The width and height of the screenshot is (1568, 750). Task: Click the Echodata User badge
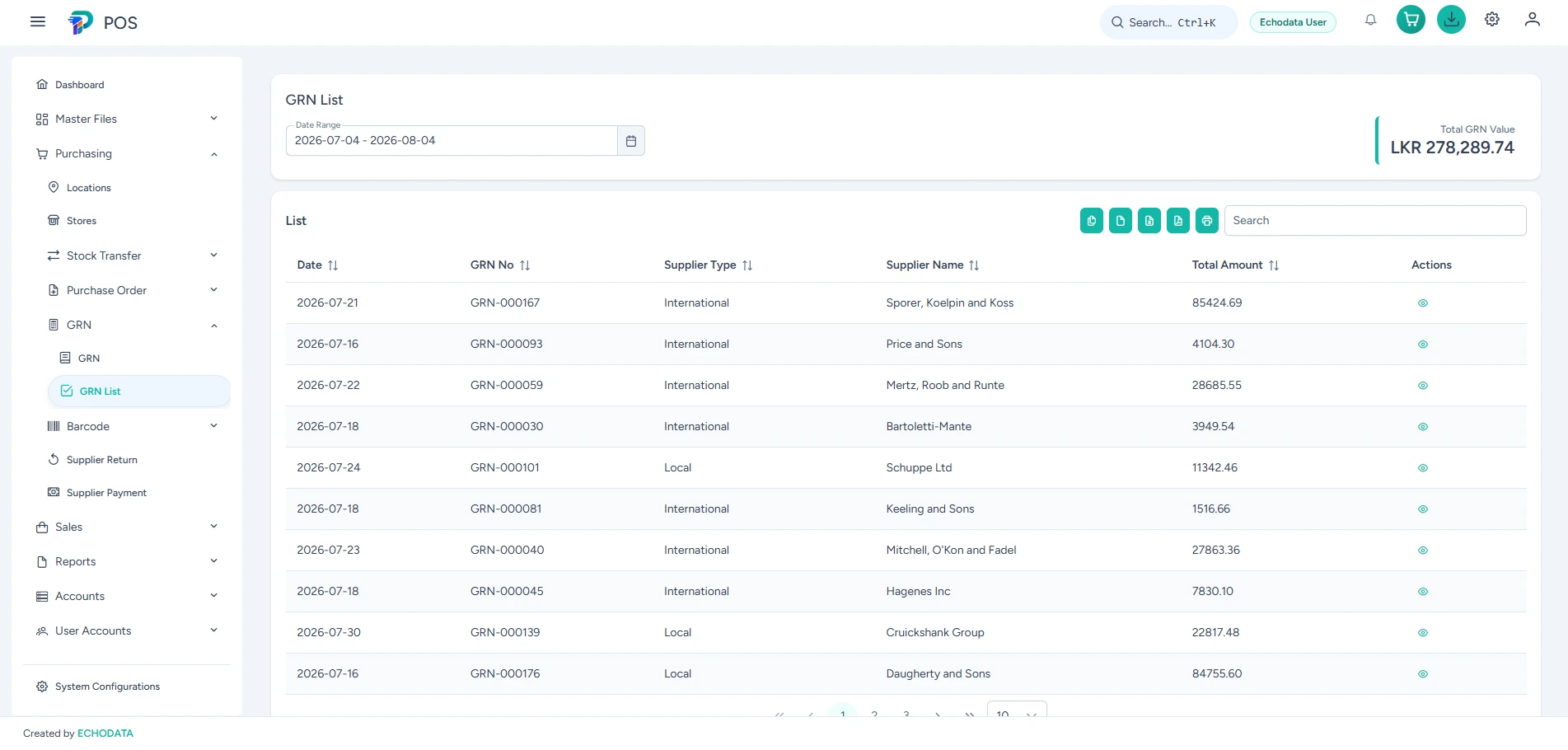click(1293, 22)
